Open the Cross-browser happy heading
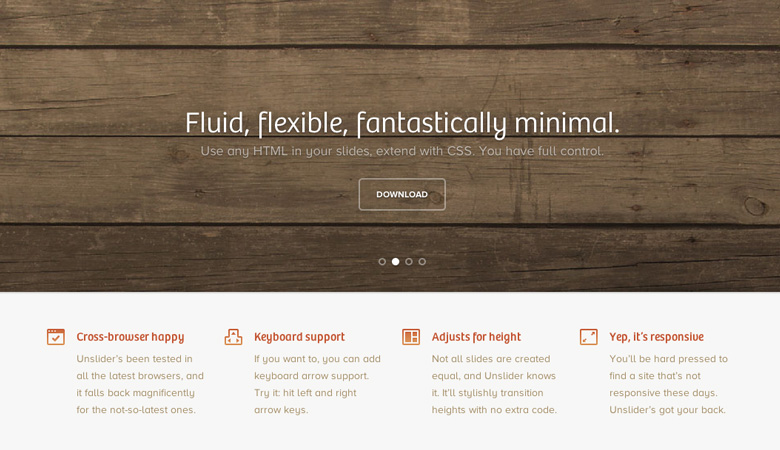Image resolution: width=780 pixels, height=450 pixels. click(130, 337)
